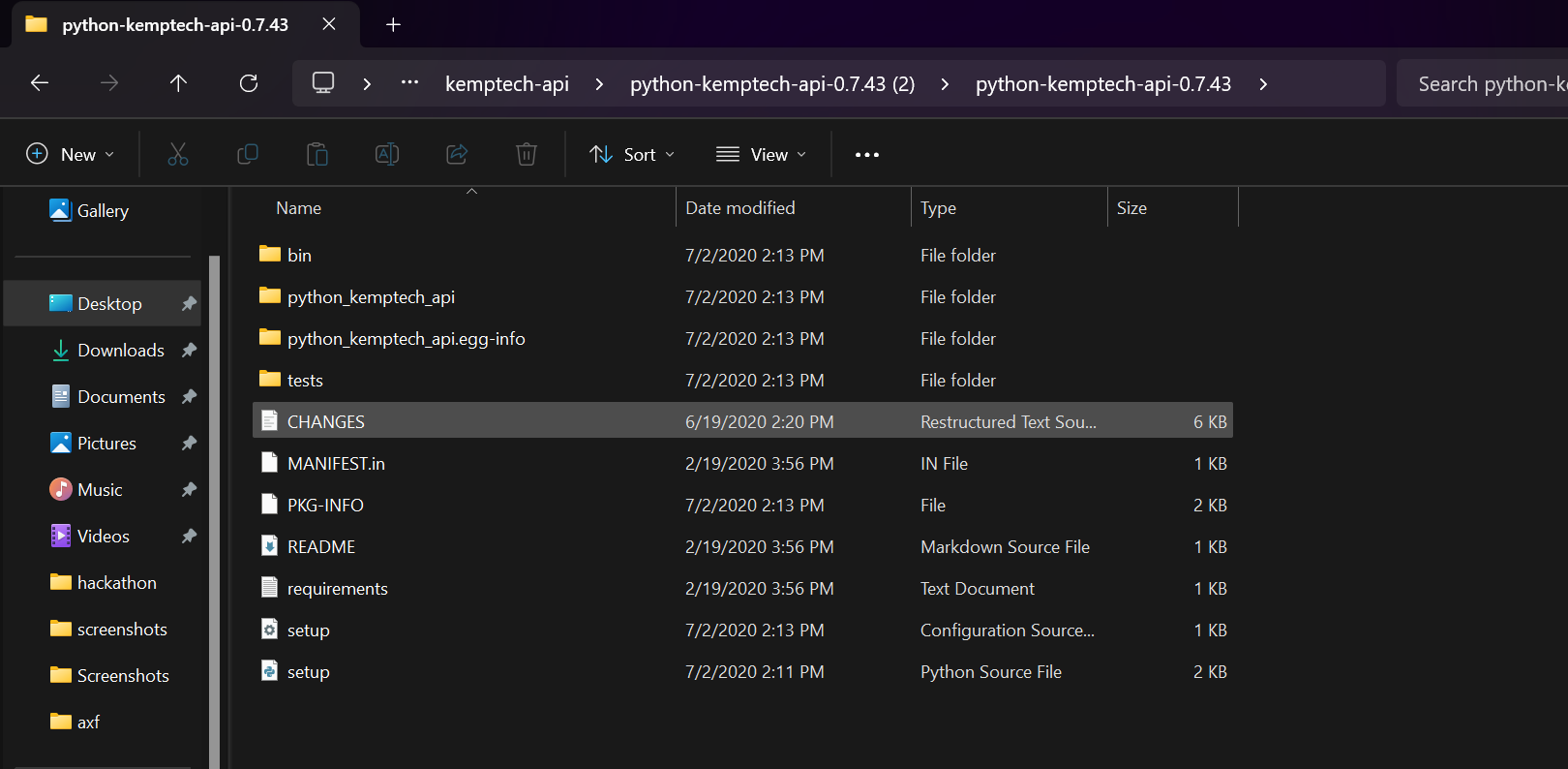Select the tests folder

(x=742, y=381)
